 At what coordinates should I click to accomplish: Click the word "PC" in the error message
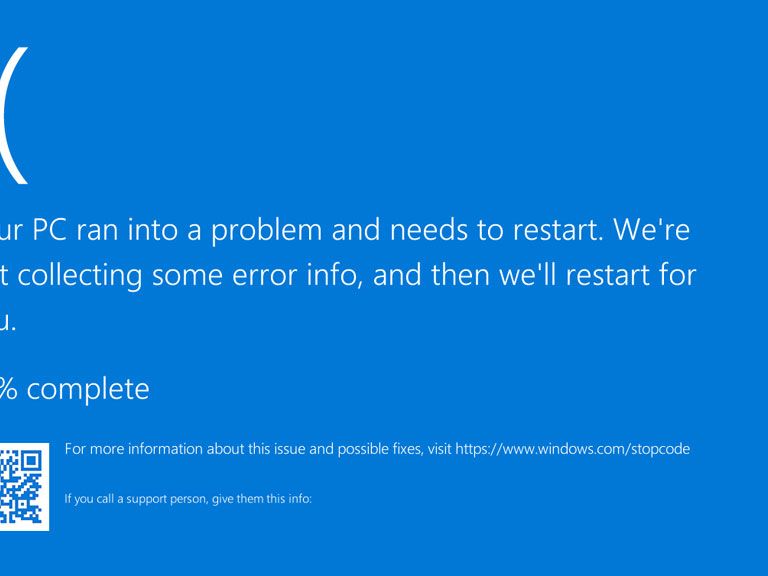click(x=49, y=230)
